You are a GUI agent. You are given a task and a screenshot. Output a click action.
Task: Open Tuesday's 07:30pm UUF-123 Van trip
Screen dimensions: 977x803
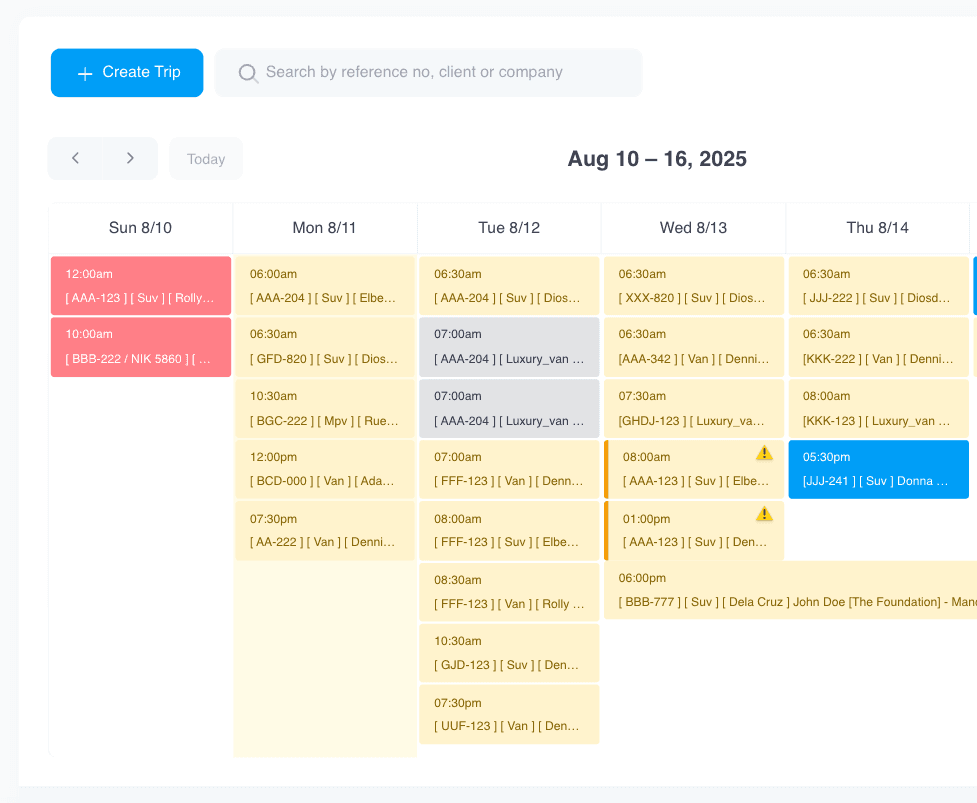point(509,714)
